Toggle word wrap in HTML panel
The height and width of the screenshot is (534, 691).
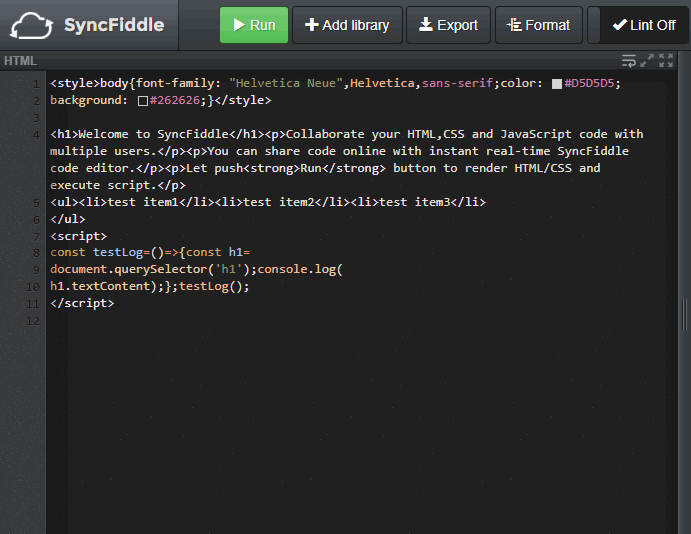pyautogui.click(x=629, y=61)
